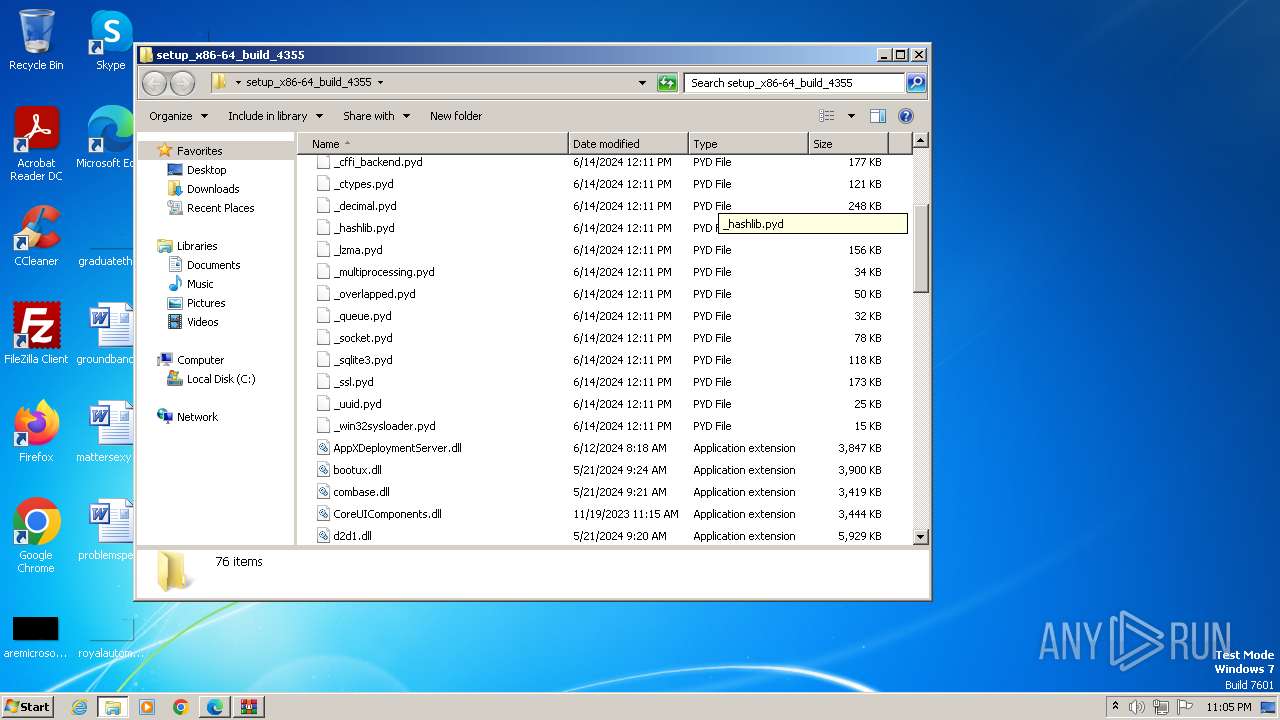The image size is (1280, 720).
Task: Show hidden tray icons arrow
Action: [1115, 707]
